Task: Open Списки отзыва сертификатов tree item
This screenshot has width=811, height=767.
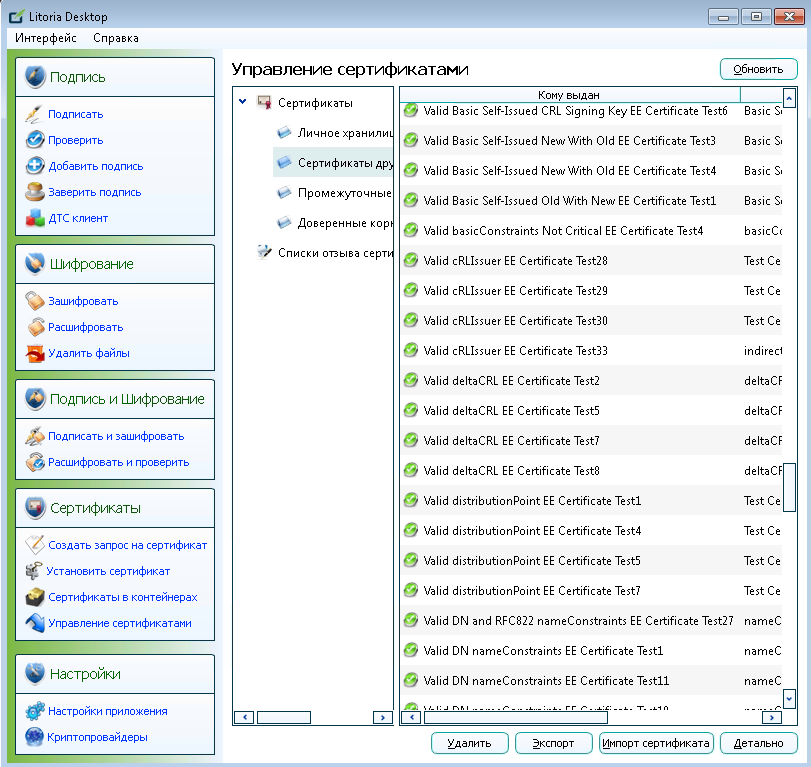Action: 332,253
